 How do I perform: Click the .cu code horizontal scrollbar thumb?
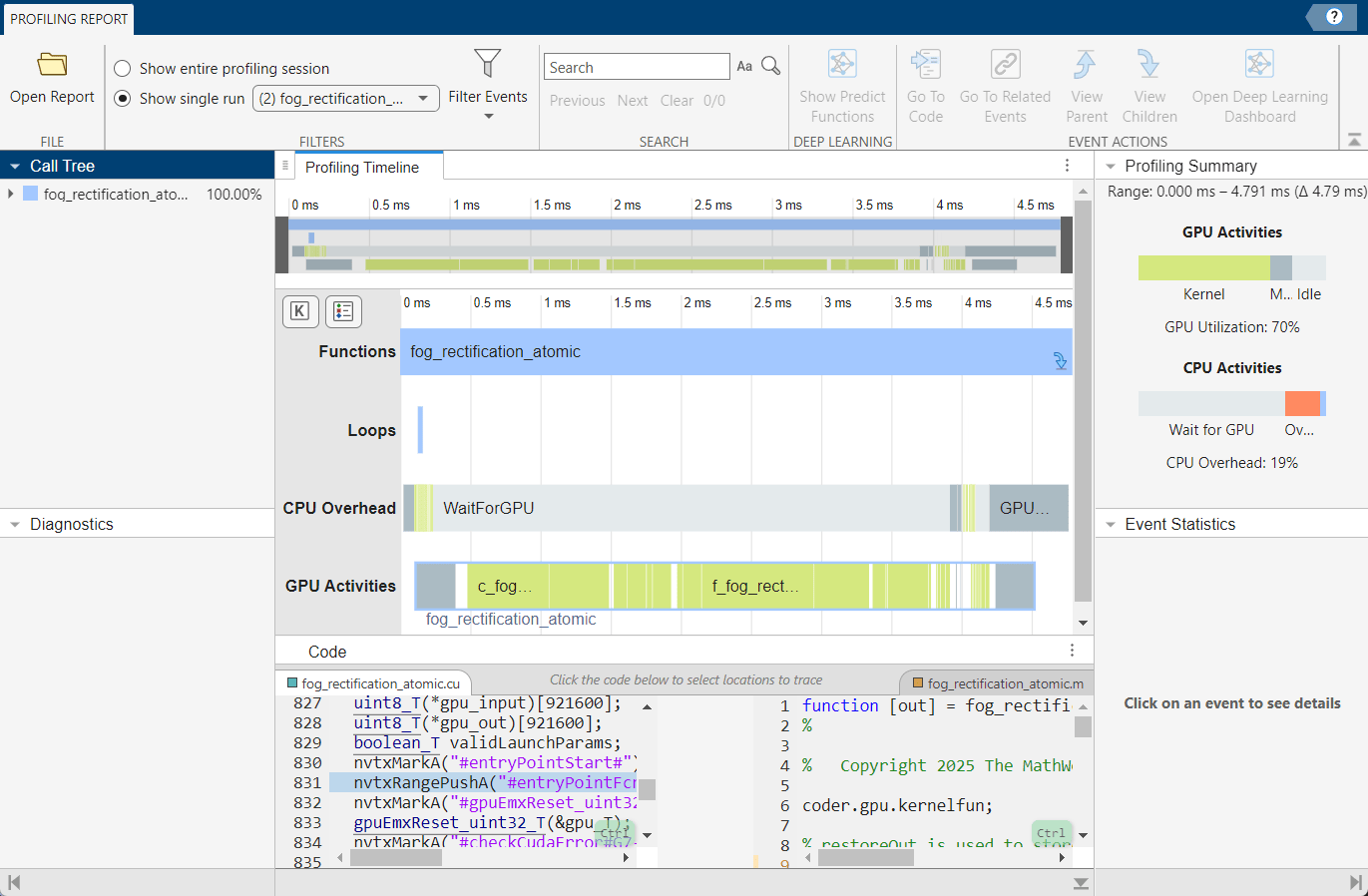pos(396,857)
